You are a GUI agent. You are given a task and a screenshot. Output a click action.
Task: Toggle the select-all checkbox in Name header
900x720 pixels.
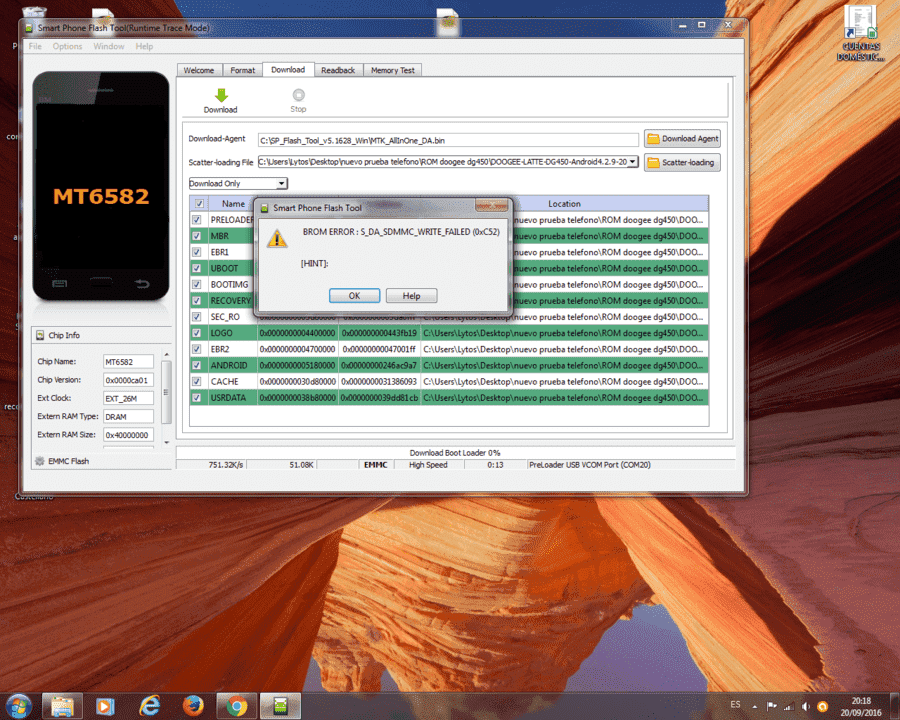tap(199, 204)
